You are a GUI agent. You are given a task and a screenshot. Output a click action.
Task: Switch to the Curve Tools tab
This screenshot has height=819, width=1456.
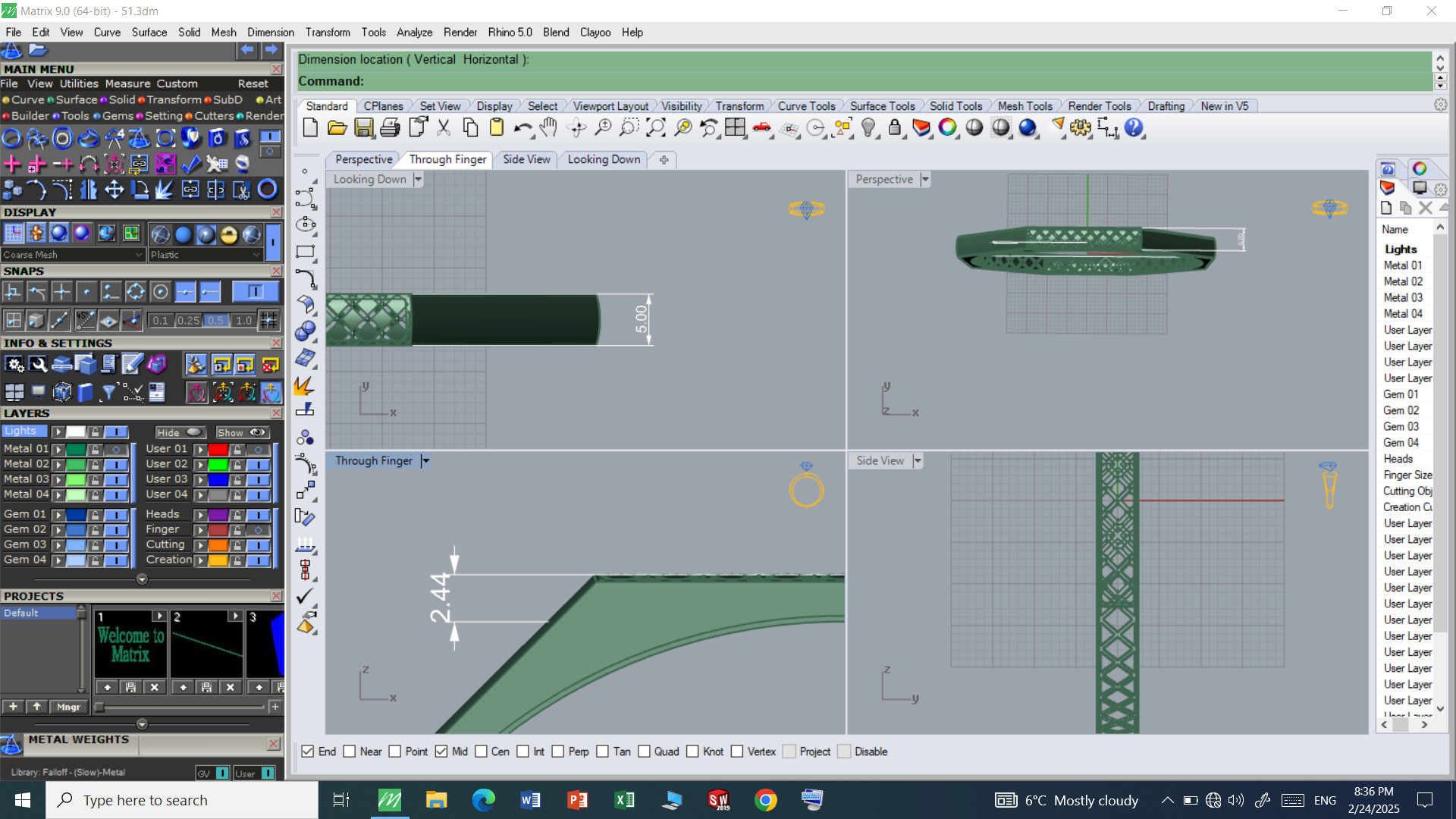(806, 106)
